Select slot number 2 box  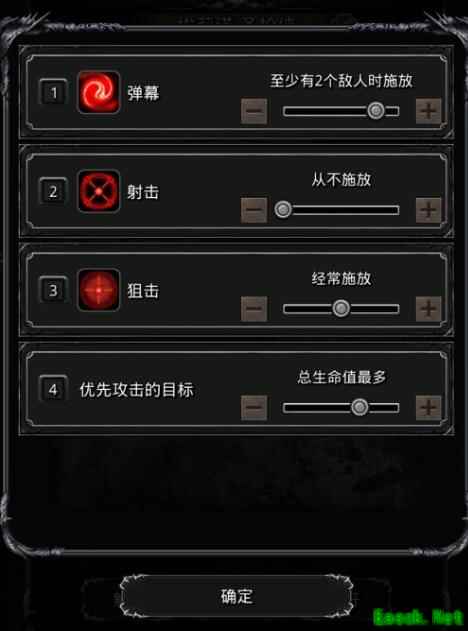53,191
